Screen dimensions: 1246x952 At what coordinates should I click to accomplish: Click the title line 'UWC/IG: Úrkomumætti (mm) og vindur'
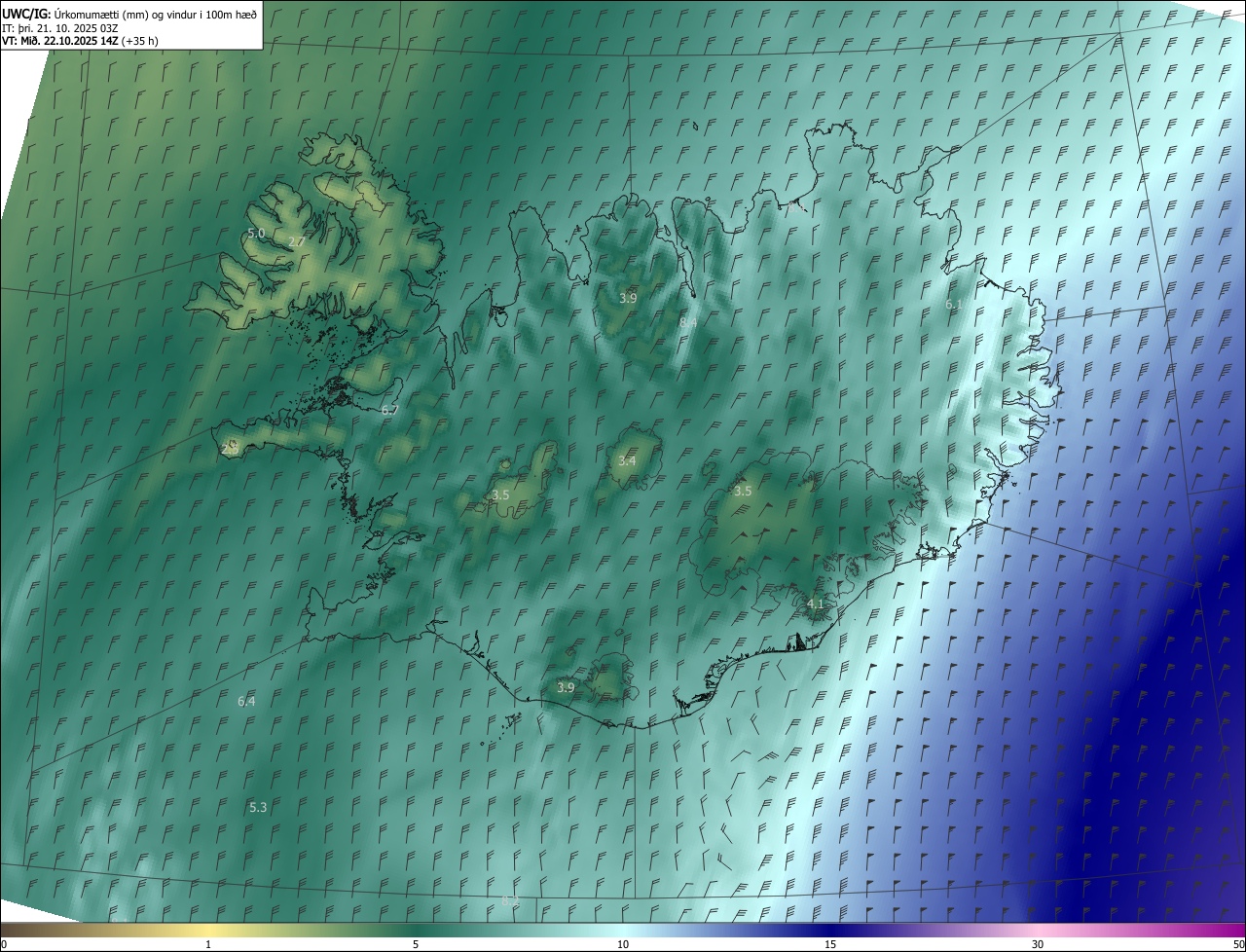[129, 13]
